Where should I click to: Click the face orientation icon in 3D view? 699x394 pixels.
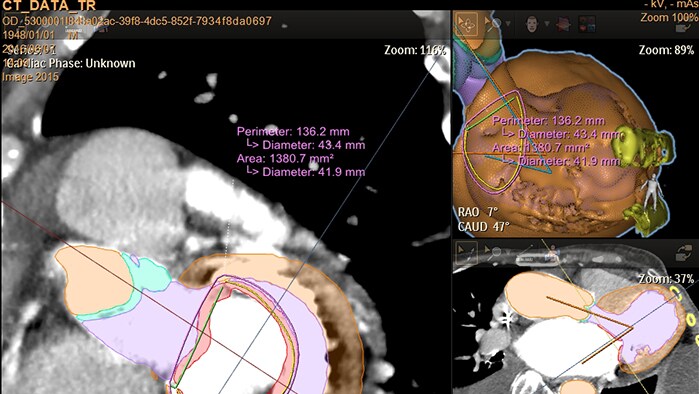(x=532, y=24)
